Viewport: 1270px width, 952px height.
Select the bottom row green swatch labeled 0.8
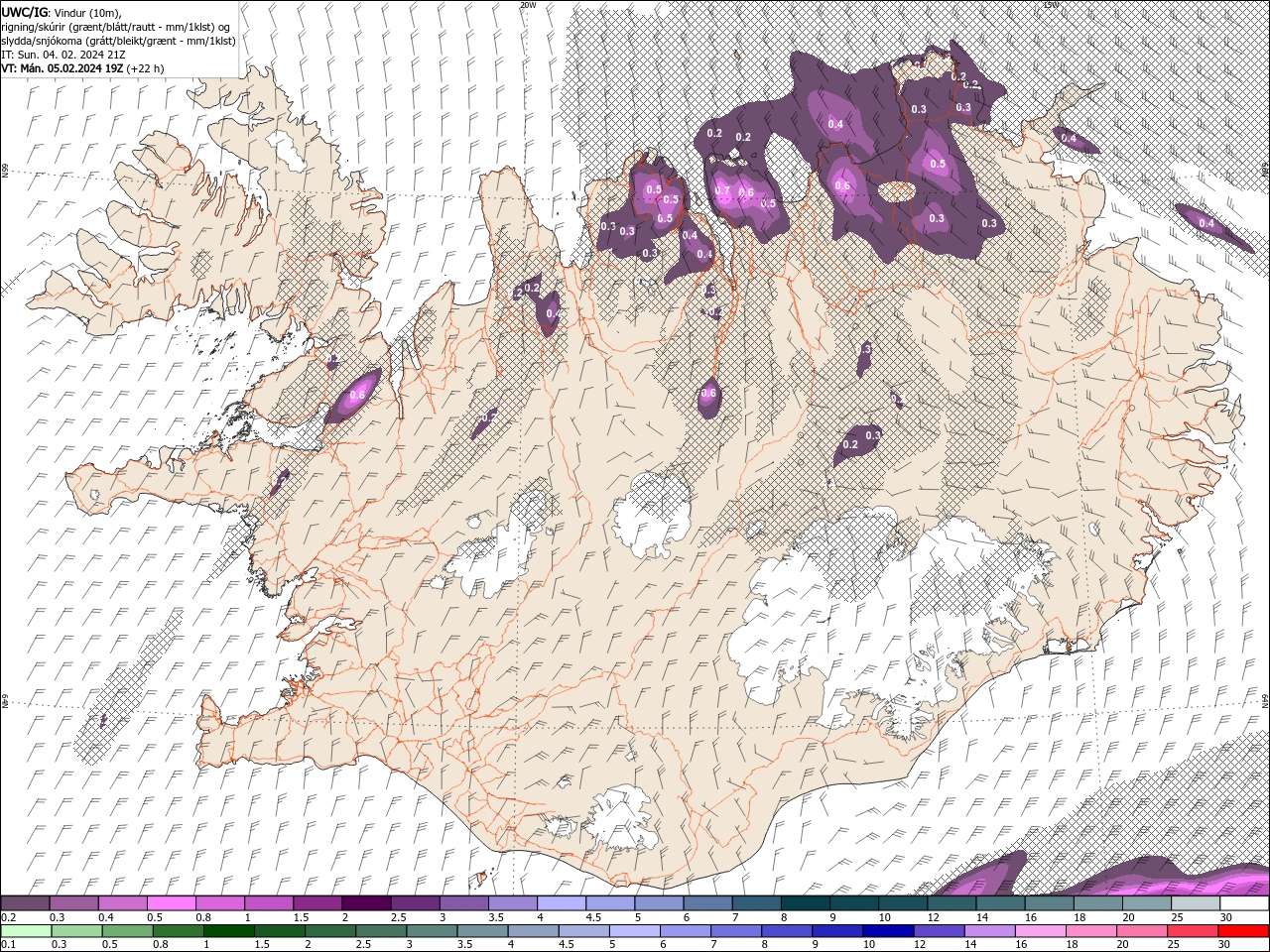point(178,930)
